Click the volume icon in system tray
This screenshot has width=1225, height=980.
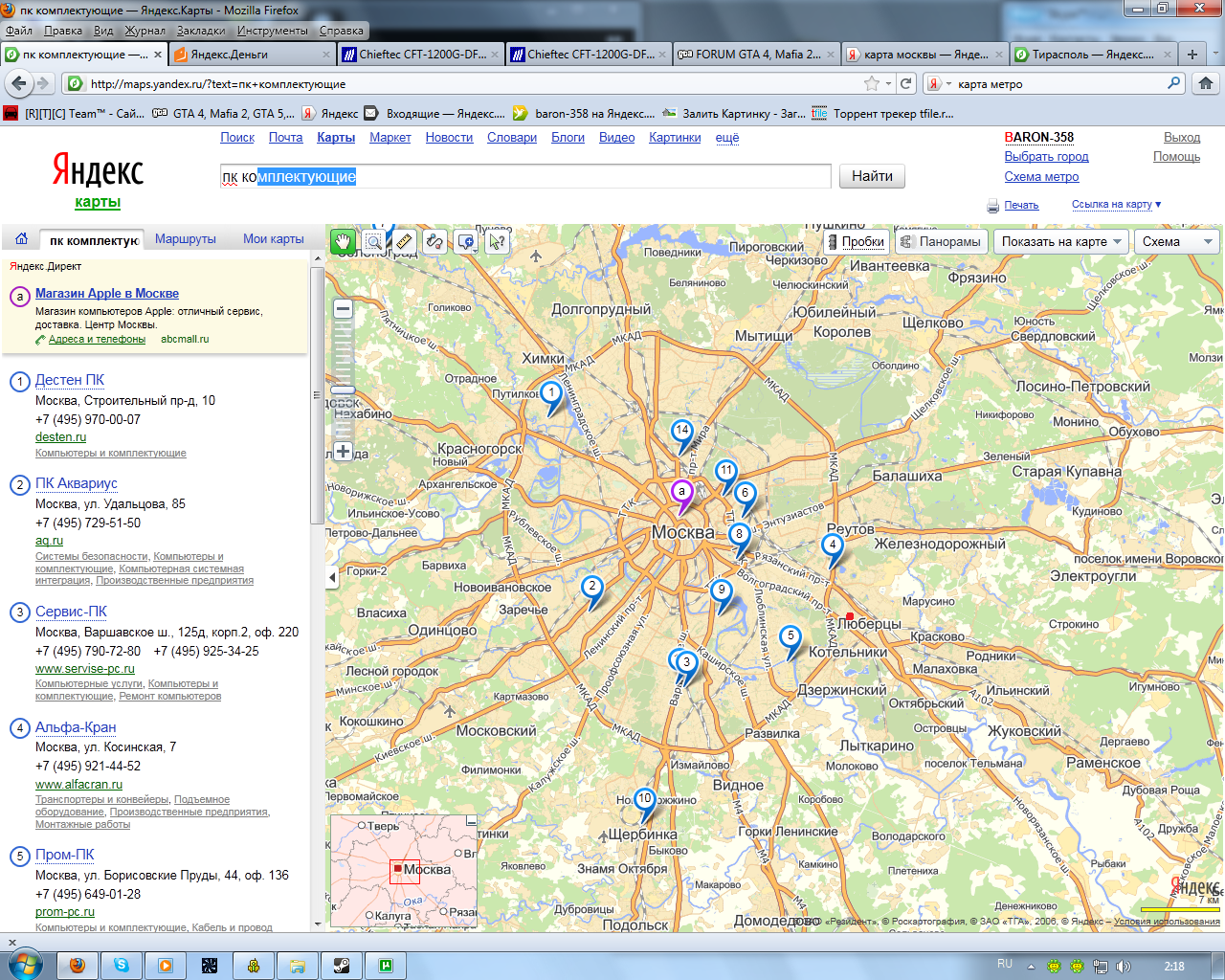pos(1123,967)
